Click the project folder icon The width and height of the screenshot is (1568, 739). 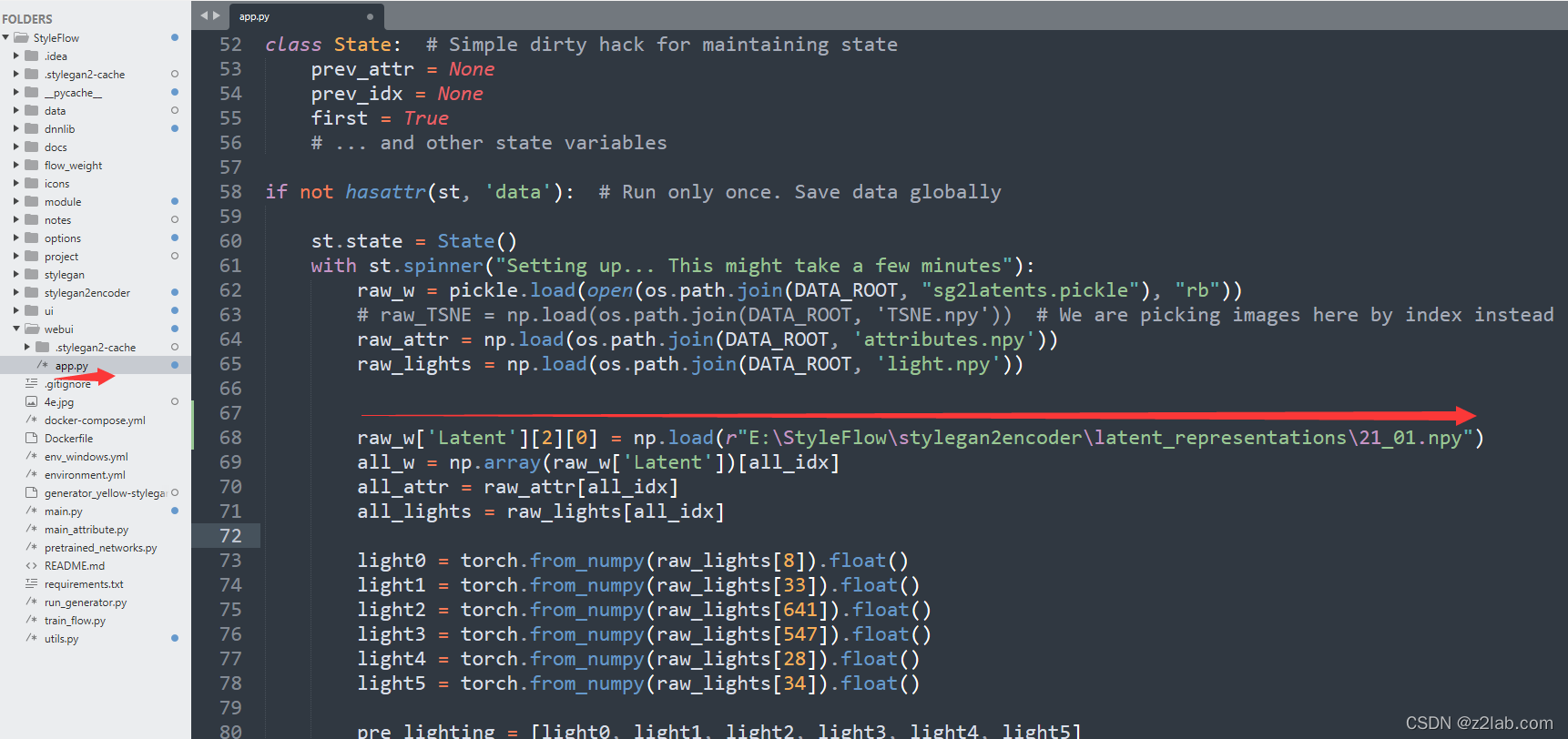pos(32,256)
